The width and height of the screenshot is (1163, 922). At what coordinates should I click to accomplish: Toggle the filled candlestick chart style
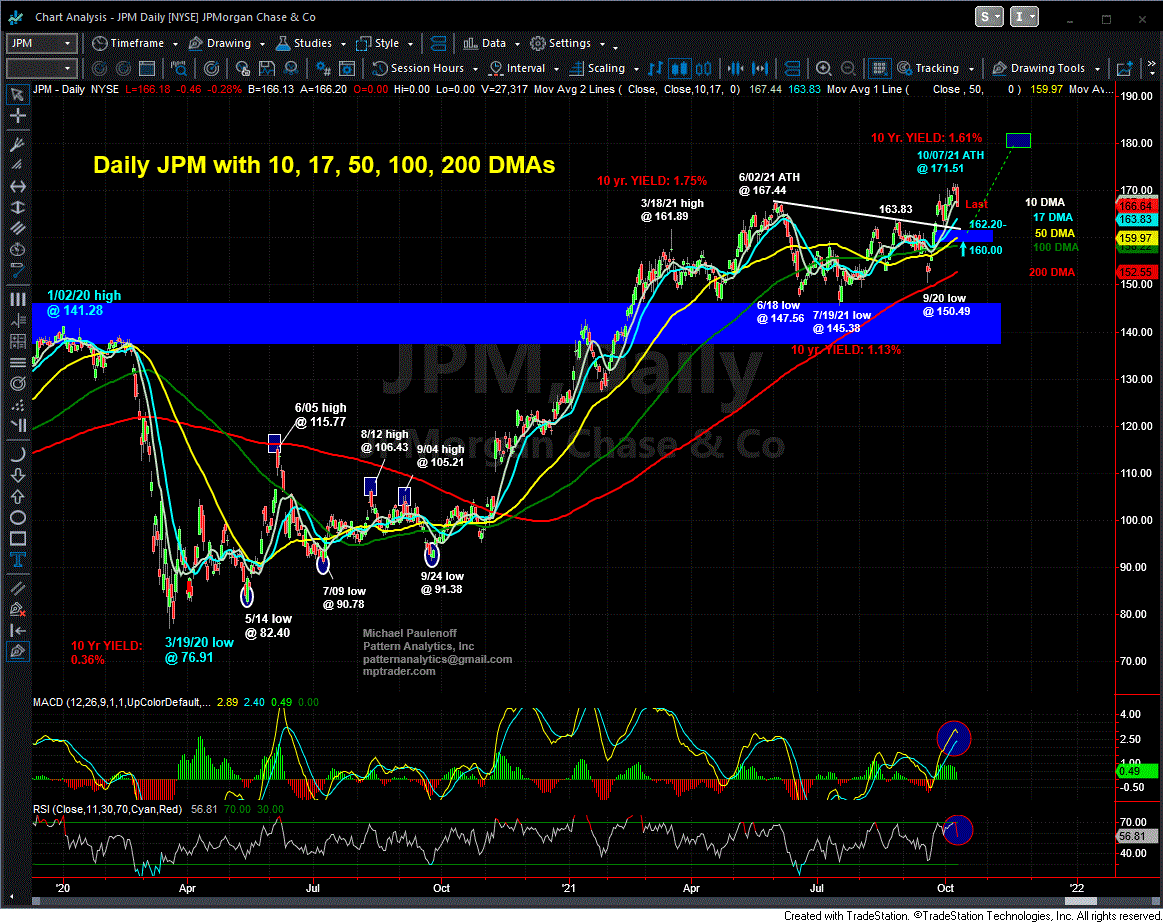[x=679, y=68]
